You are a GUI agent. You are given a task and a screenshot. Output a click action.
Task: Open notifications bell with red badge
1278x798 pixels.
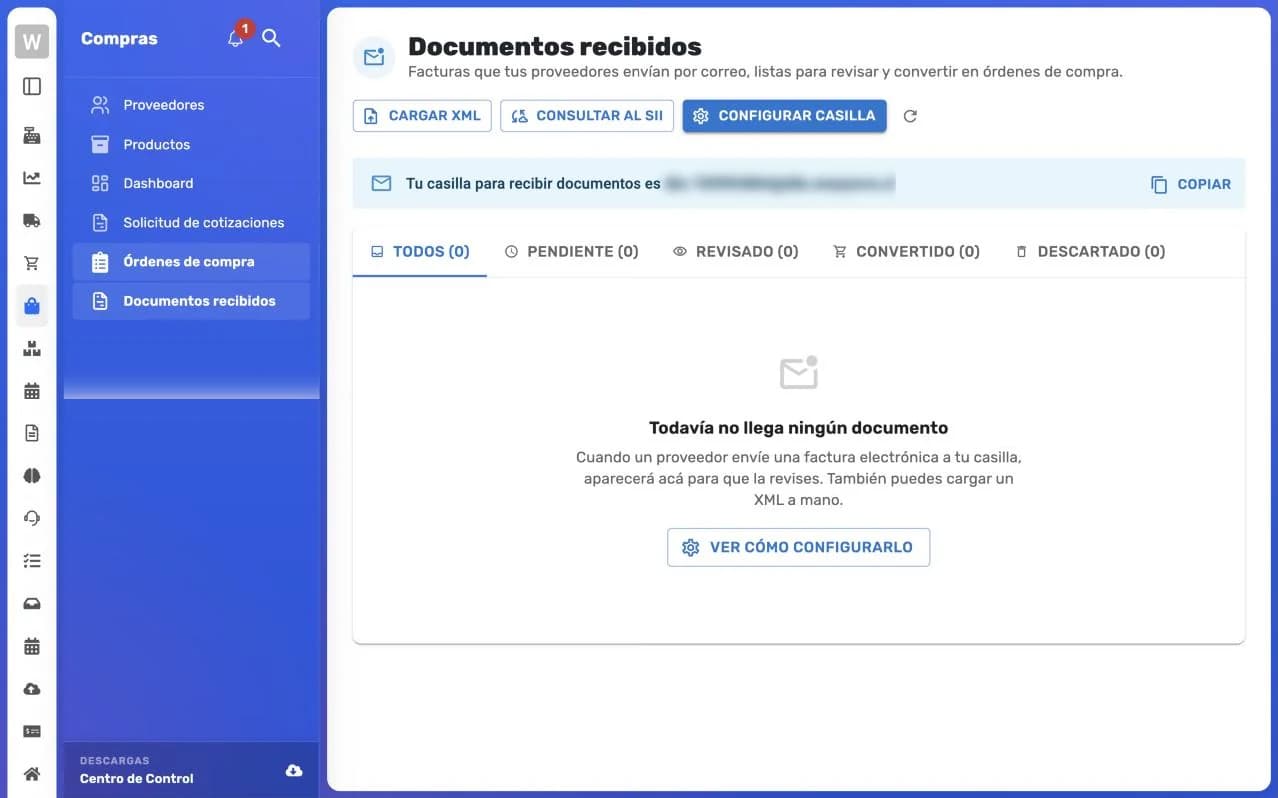pyautogui.click(x=236, y=38)
